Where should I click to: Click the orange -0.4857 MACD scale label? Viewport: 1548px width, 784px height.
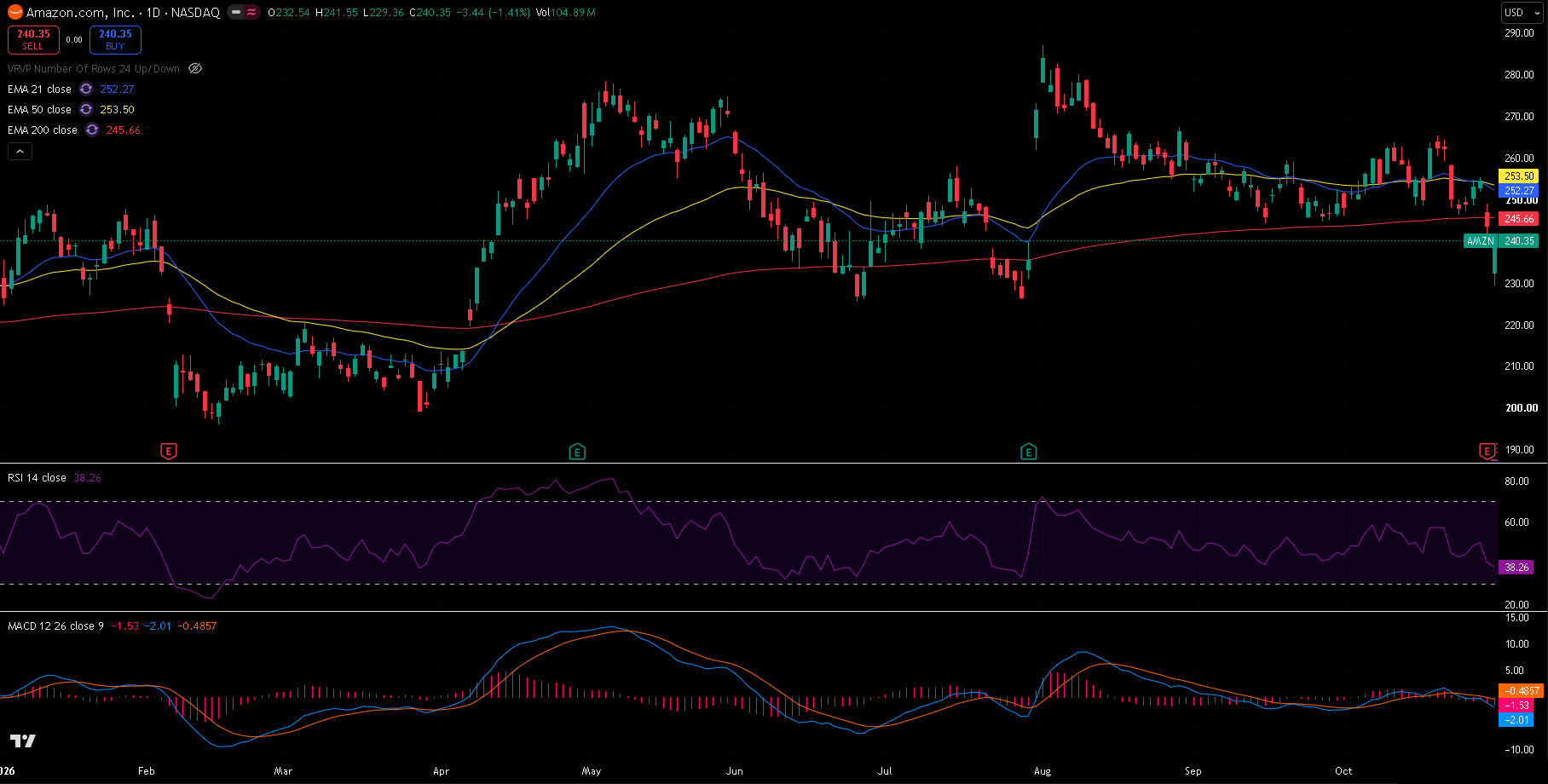coord(1521,691)
